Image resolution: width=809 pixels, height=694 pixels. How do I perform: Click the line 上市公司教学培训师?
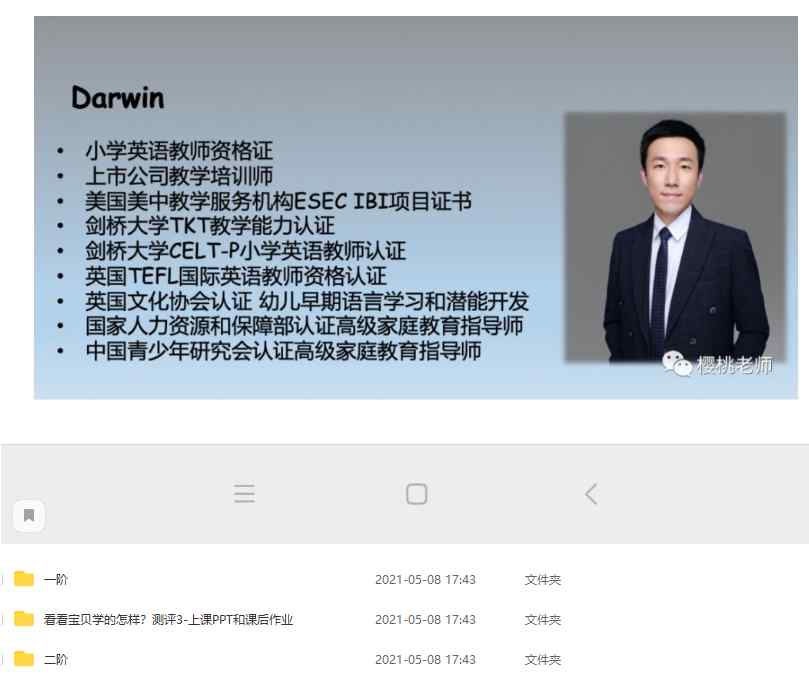point(179,176)
